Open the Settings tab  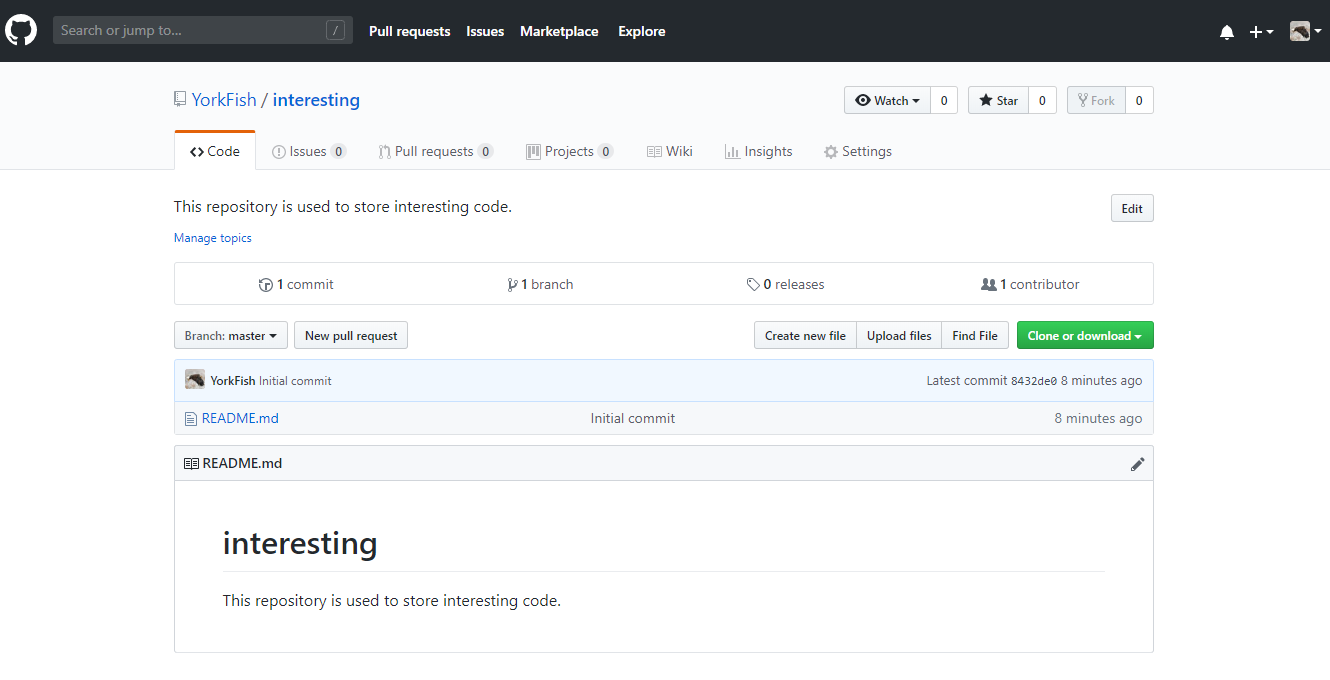[x=857, y=151]
